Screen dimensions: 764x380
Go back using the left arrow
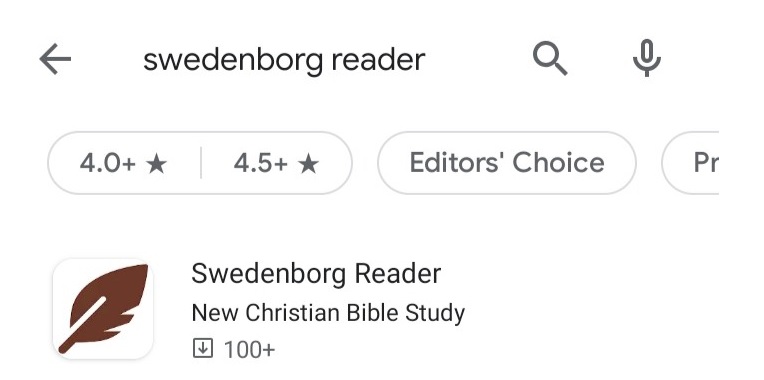click(55, 59)
